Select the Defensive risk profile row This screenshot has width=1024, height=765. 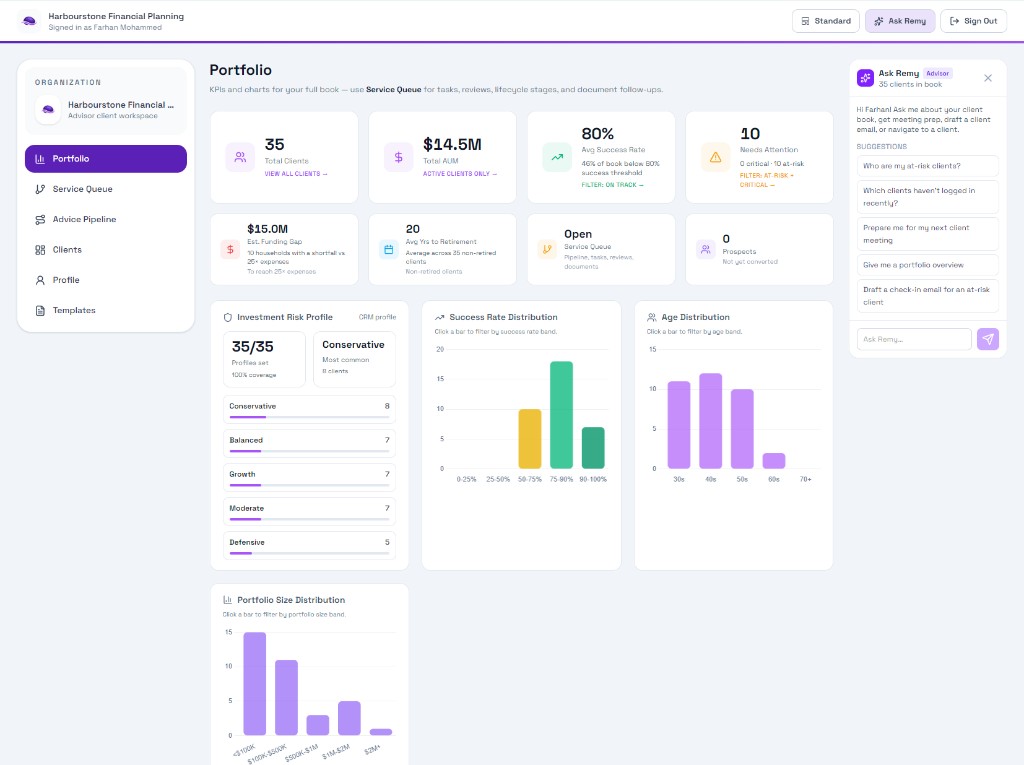310,546
